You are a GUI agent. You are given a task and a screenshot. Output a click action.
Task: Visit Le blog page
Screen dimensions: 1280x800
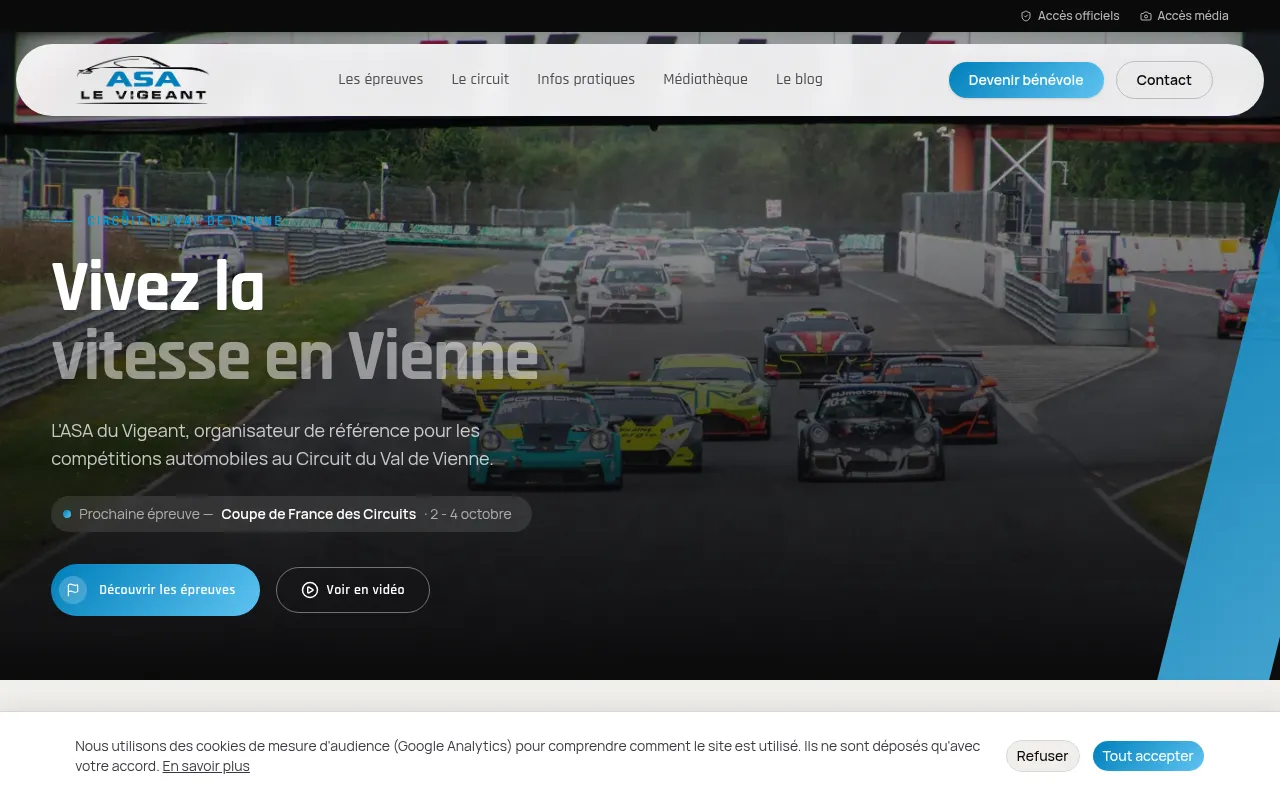799,79
